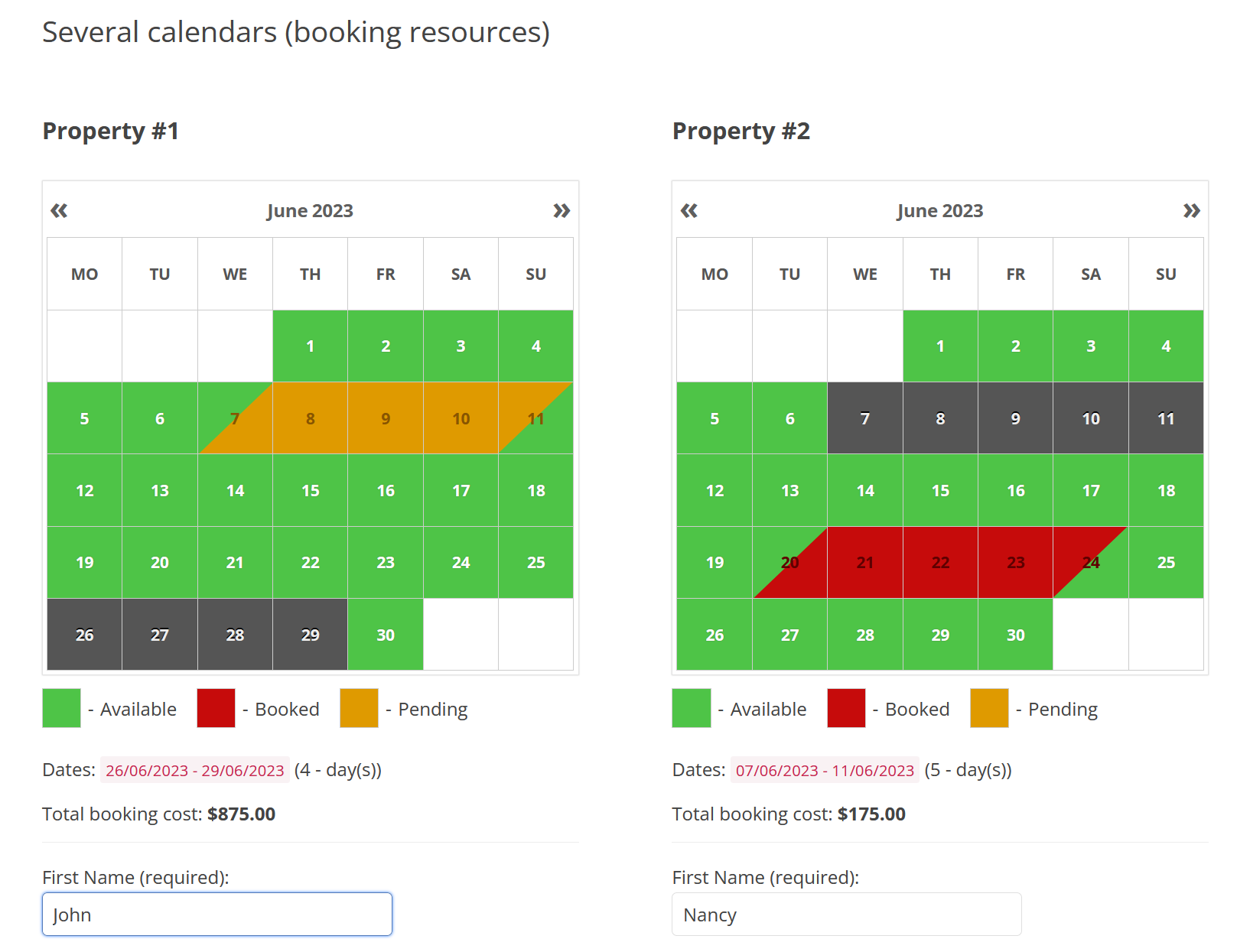Click pending date 9 in Property #1
The height and width of the screenshot is (952, 1250).
coord(386,418)
